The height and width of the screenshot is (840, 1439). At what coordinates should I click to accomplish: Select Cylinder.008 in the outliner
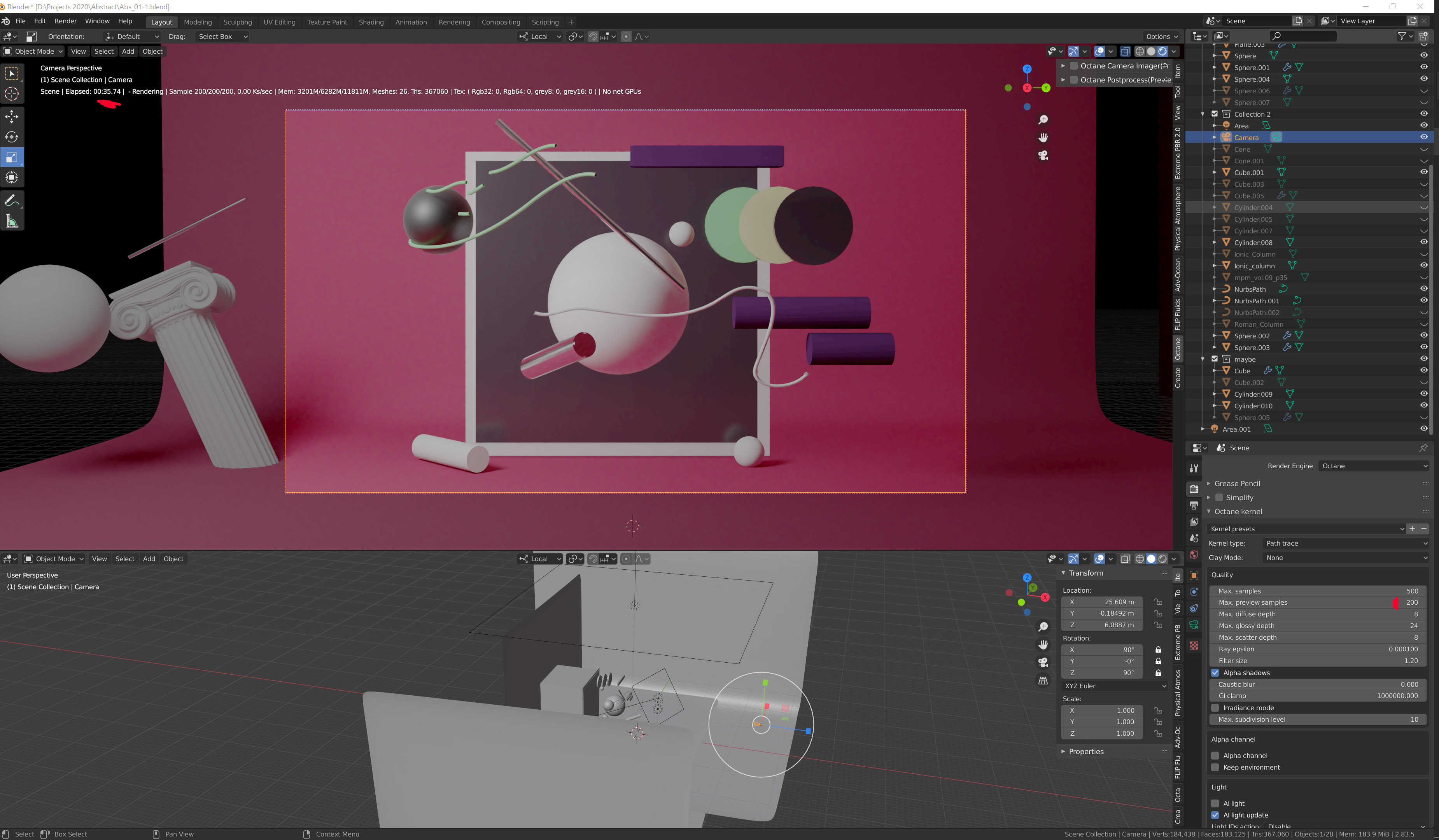(x=1253, y=243)
